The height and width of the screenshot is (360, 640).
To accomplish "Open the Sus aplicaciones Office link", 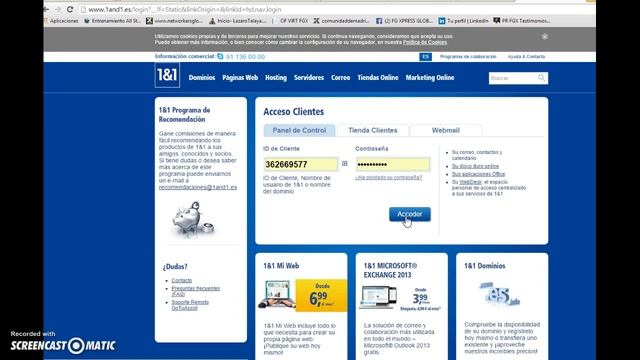I will [478, 174].
